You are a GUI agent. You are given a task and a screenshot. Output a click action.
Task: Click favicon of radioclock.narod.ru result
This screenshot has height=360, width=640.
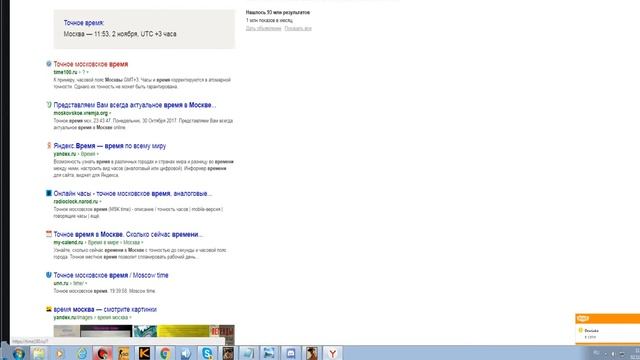click(49, 193)
